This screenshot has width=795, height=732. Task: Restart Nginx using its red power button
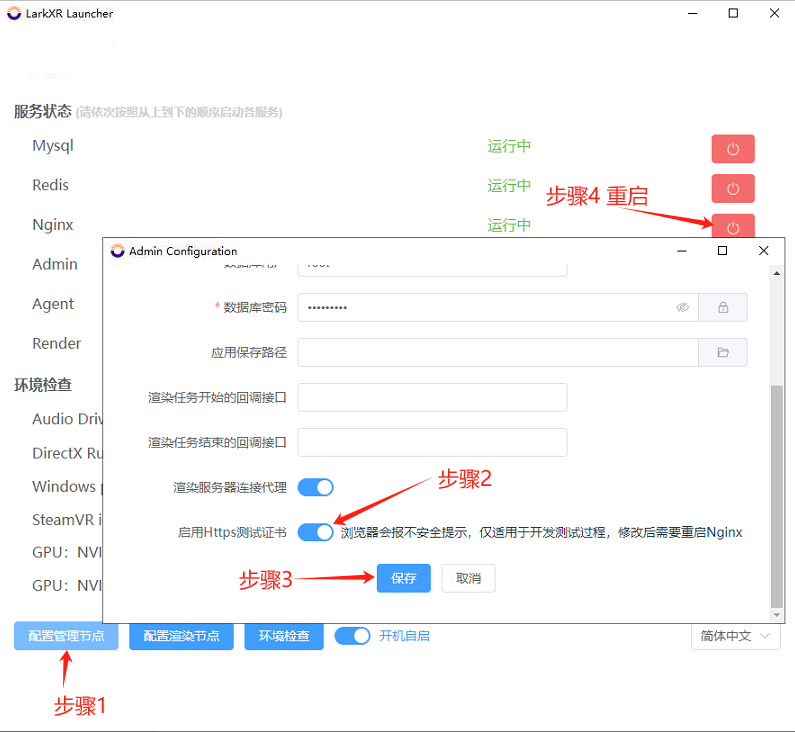click(733, 226)
